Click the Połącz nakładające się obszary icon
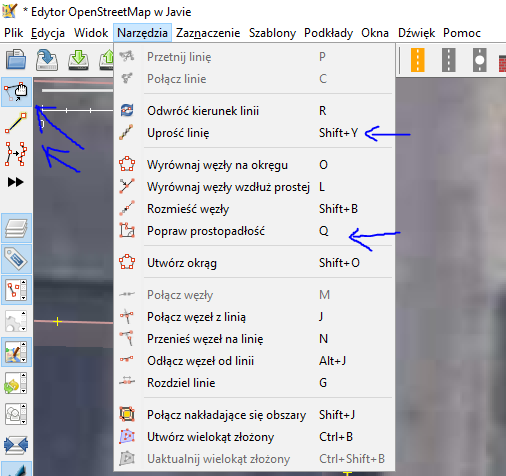The height and width of the screenshot is (476, 506). pyautogui.click(x=127, y=414)
